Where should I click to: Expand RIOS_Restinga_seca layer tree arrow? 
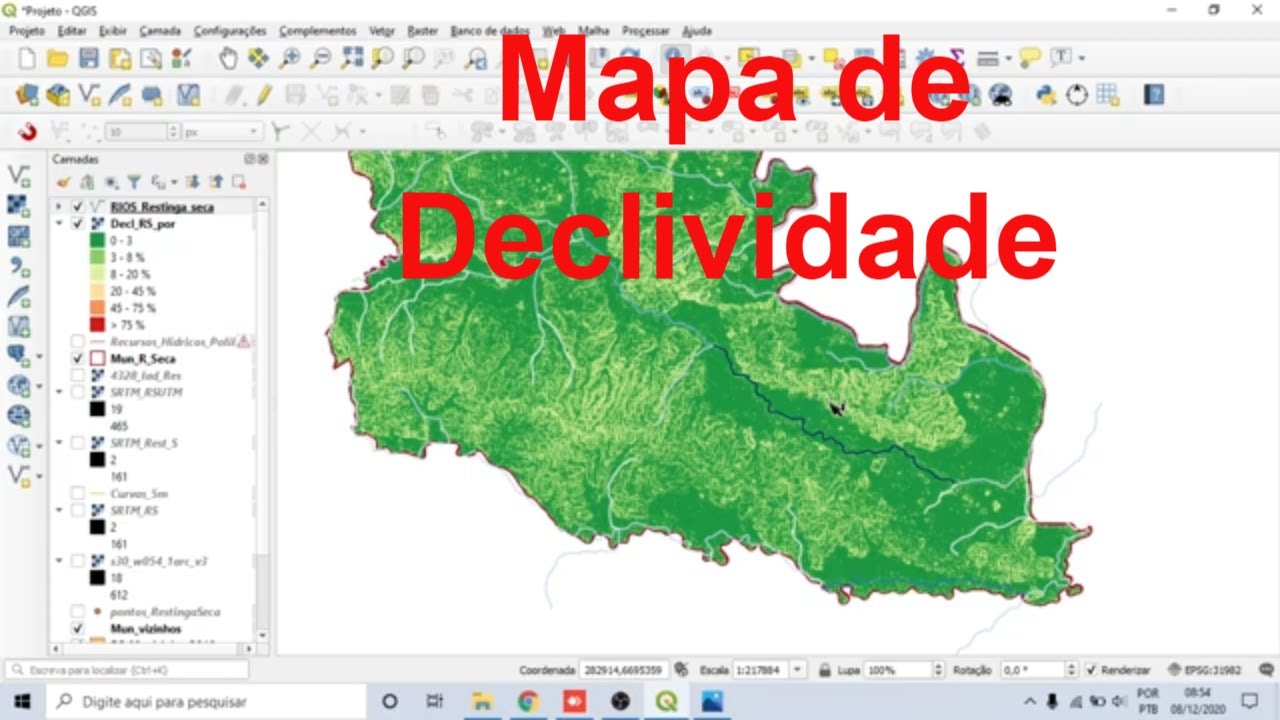(x=59, y=207)
